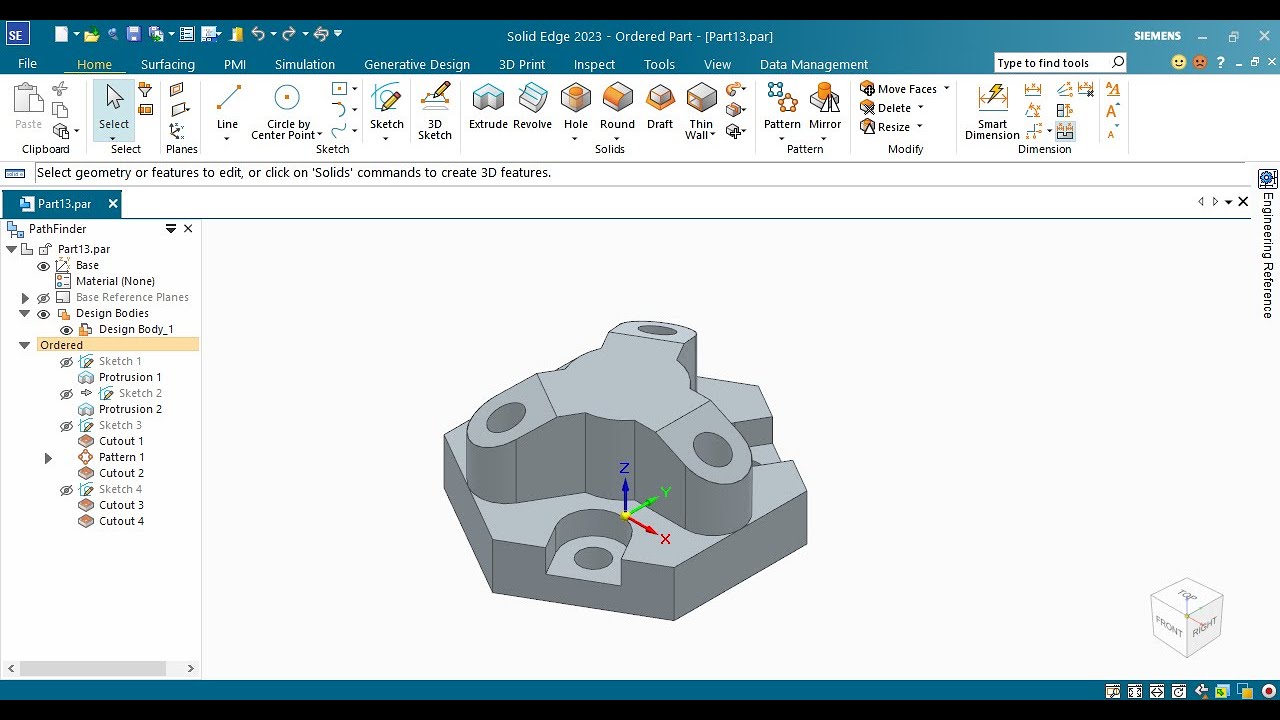Click the Save icon in quick access
1280x720 pixels.
click(134, 34)
